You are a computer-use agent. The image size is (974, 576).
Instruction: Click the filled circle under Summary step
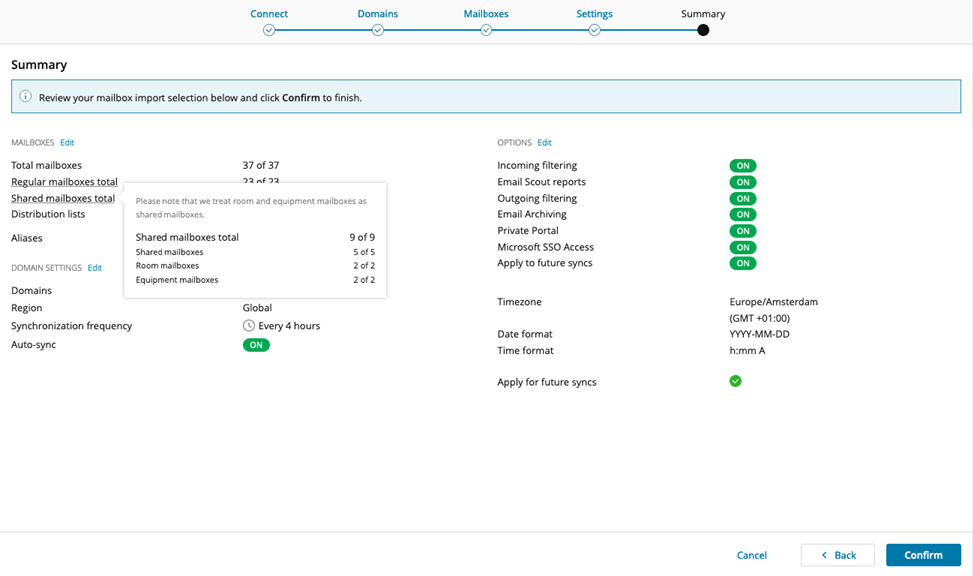[x=702, y=30]
